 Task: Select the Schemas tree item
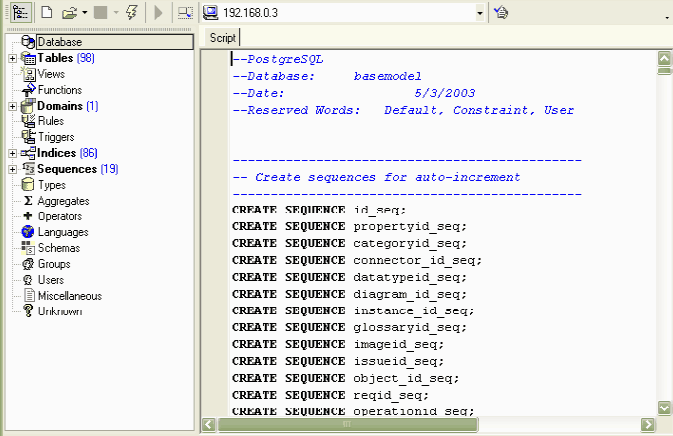point(59,248)
